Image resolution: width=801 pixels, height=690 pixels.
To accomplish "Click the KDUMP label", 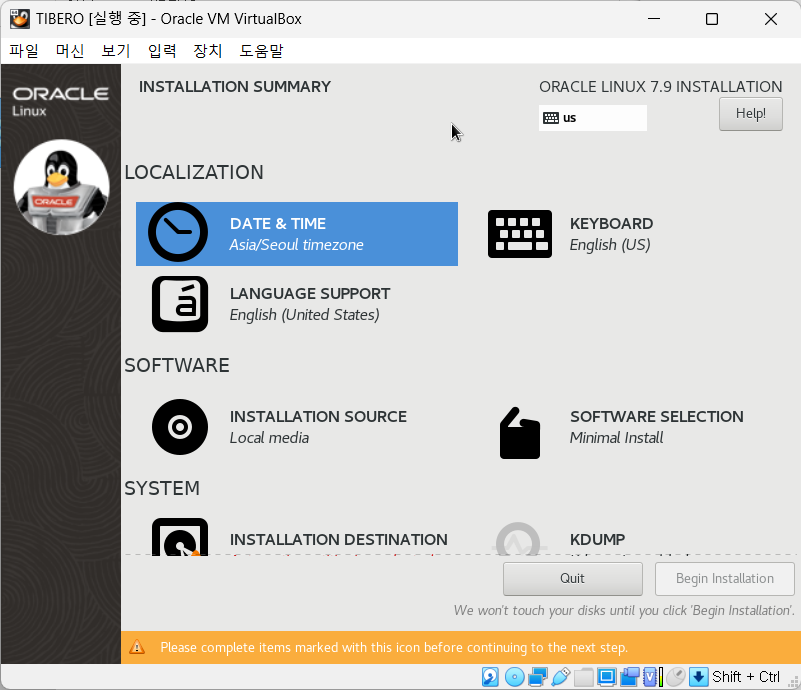I will [598, 540].
